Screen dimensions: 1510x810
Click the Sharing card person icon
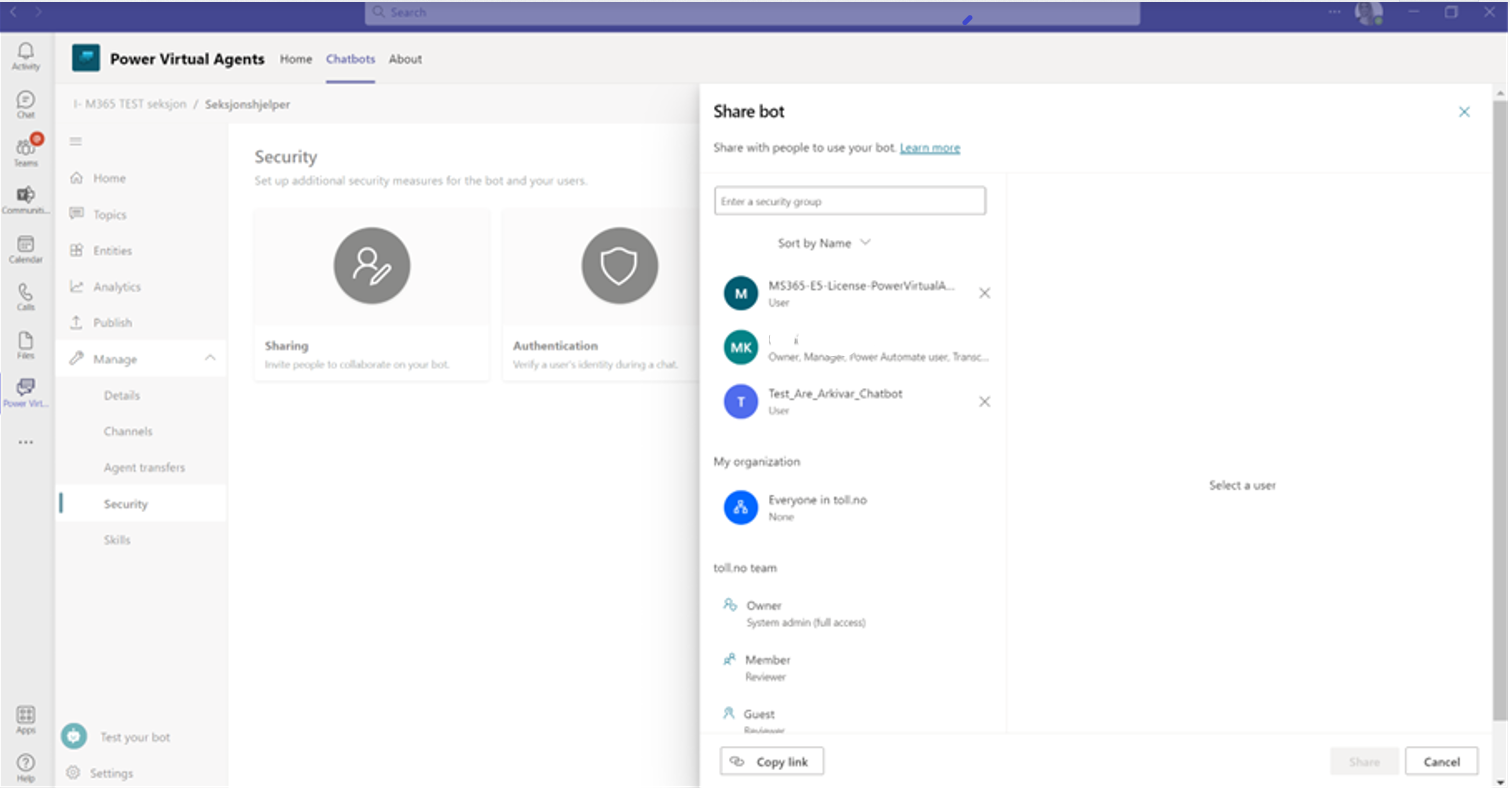pos(372,266)
